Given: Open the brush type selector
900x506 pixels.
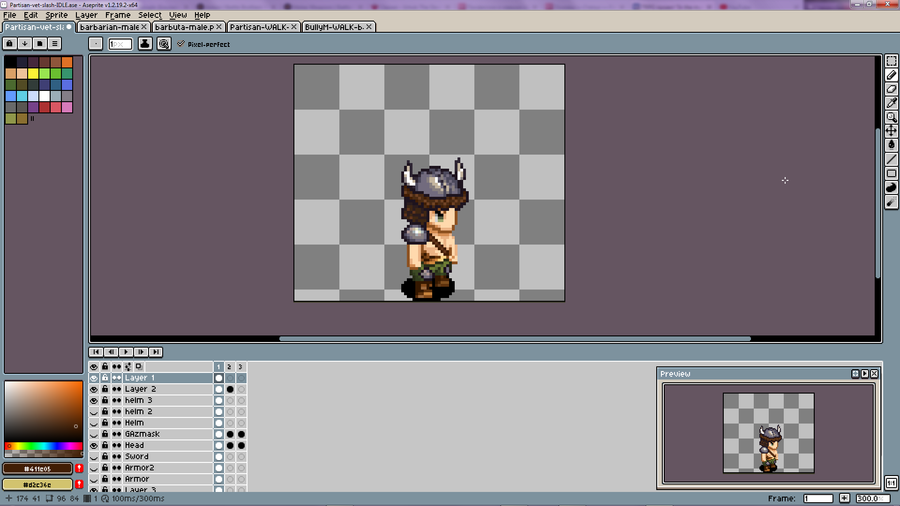Looking at the screenshot, I should pos(96,44).
